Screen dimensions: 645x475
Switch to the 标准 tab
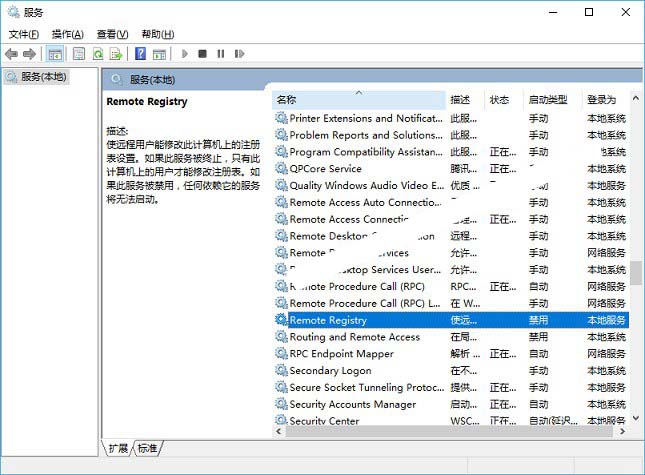point(148,448)
